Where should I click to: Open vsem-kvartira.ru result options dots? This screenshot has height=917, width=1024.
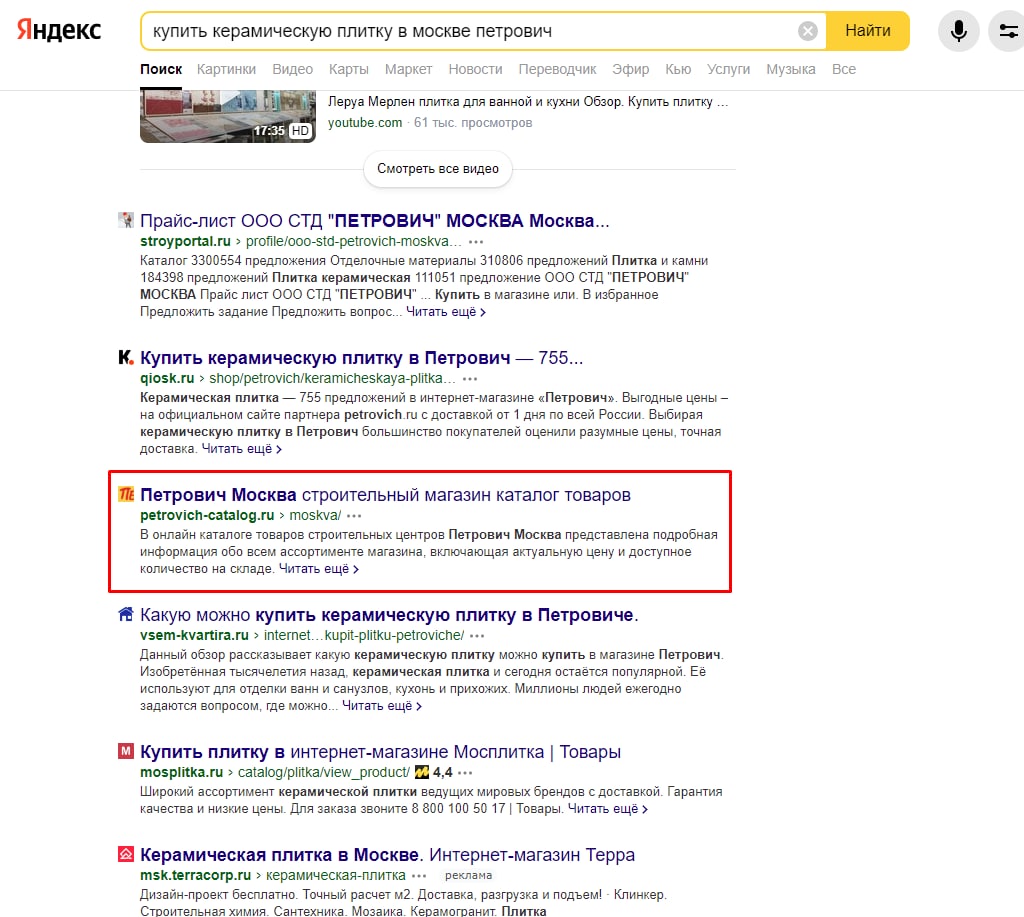coord(477,636)
